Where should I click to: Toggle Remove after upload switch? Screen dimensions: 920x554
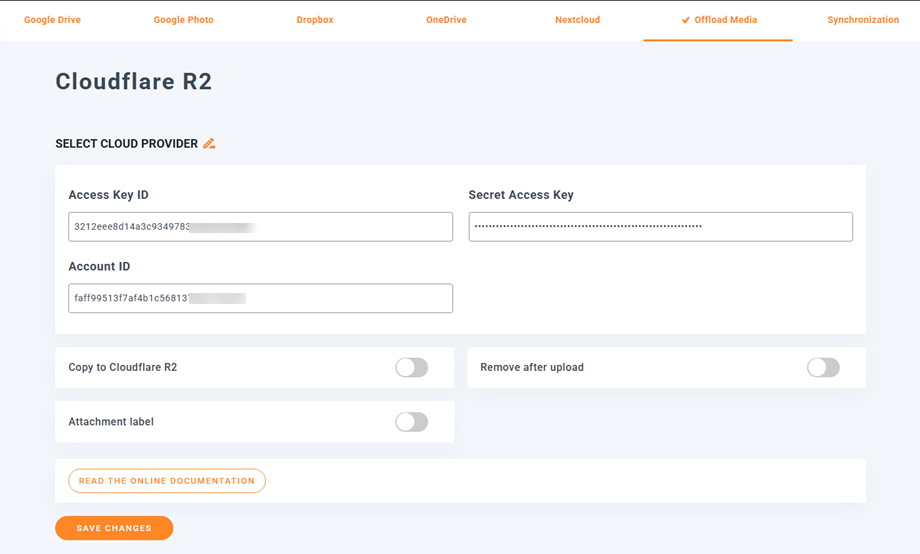tap(823, 367)
